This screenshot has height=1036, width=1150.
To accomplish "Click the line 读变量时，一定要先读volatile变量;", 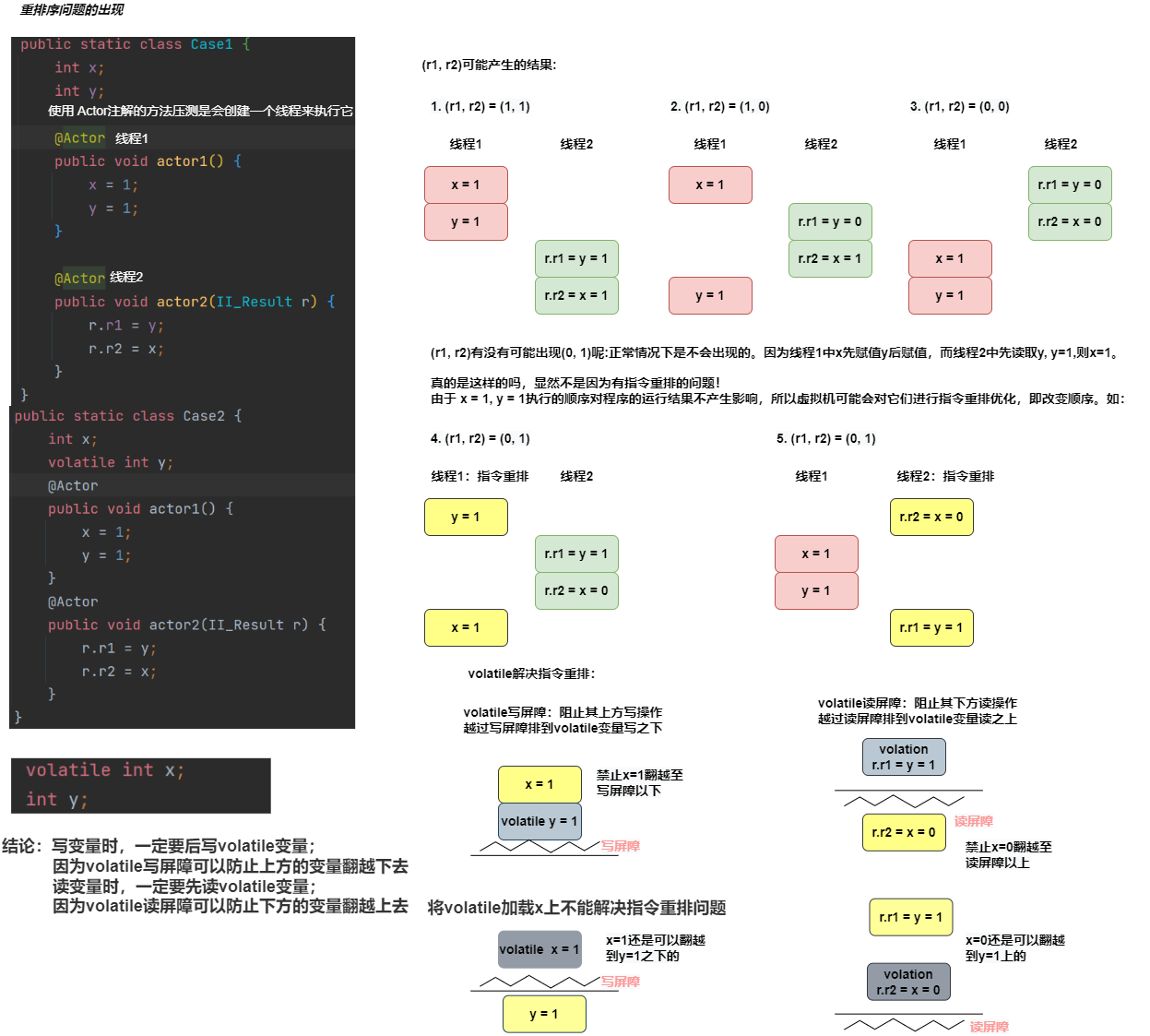I will [184, 887].
